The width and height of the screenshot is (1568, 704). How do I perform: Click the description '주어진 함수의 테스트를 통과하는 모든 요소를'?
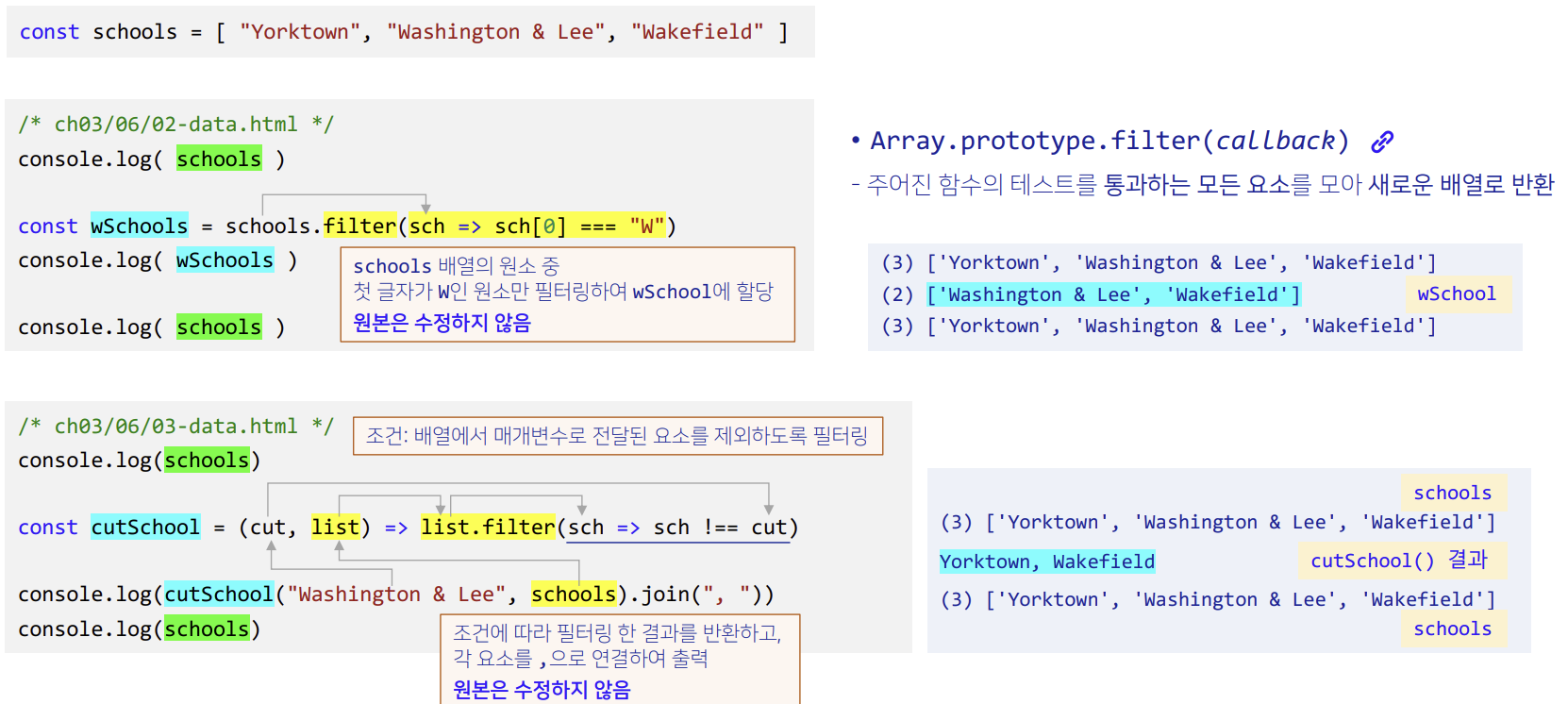[x=1089, y=185]
